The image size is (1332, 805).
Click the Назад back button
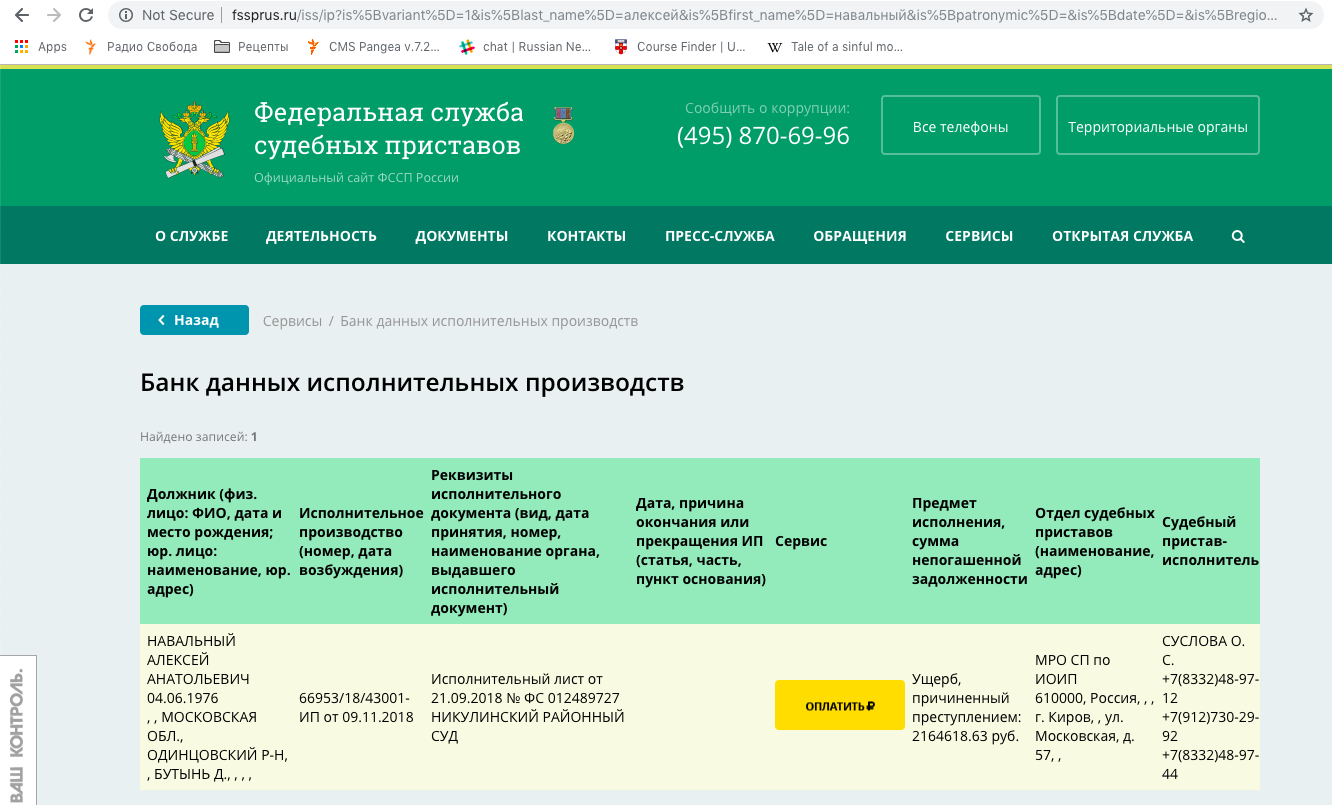click(194, 320)
